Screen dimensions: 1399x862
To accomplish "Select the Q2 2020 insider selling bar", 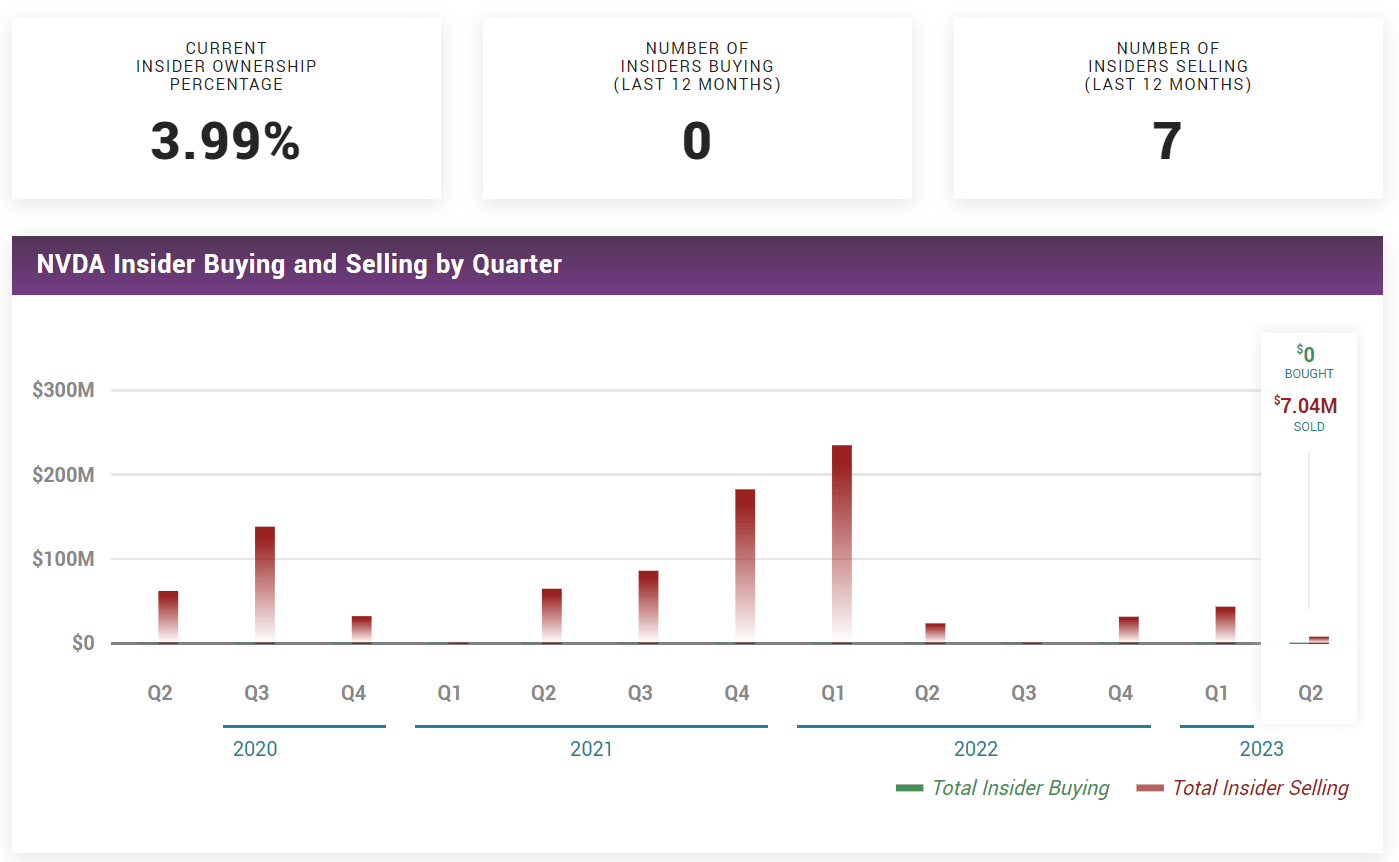I will pyautogui.click(x=168, y=617).
